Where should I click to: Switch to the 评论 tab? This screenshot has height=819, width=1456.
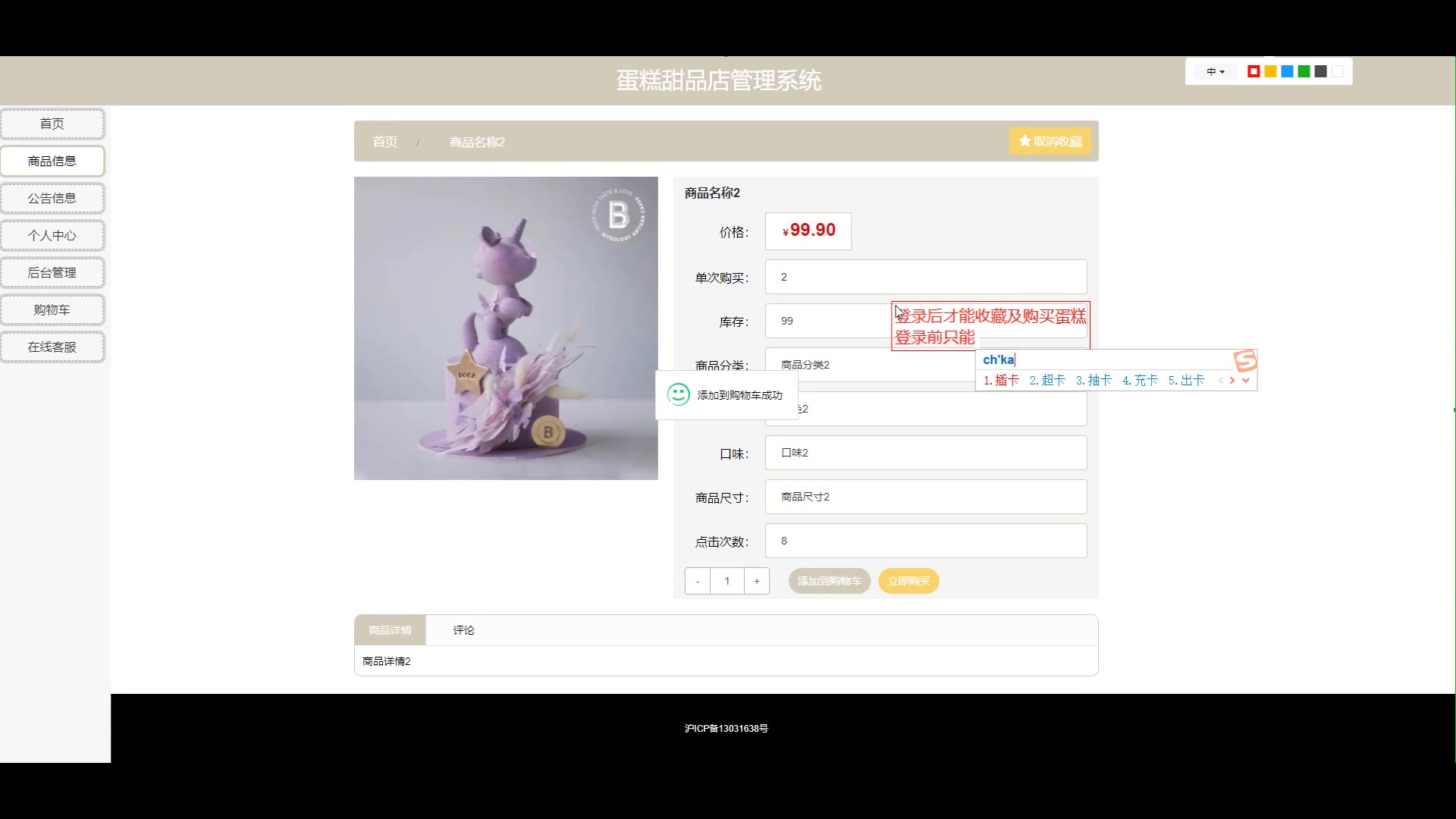[x=463, y=630]
